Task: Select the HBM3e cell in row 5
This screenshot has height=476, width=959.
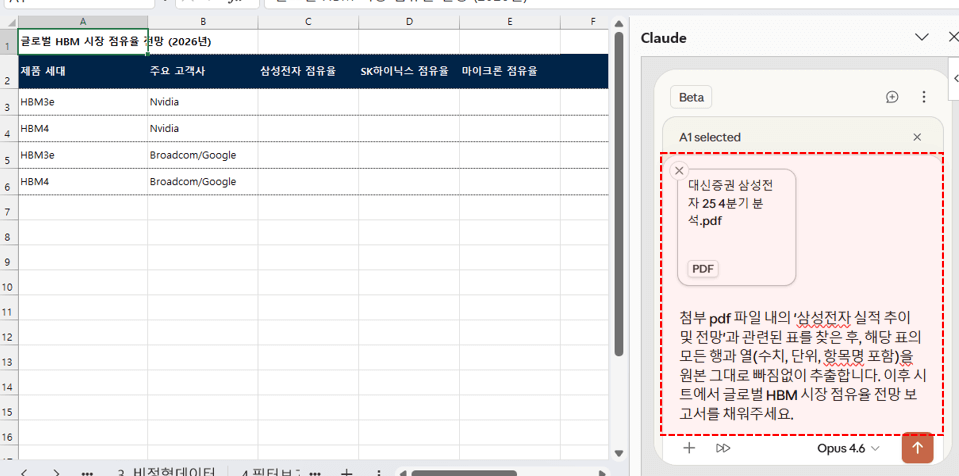Action: 83,155
